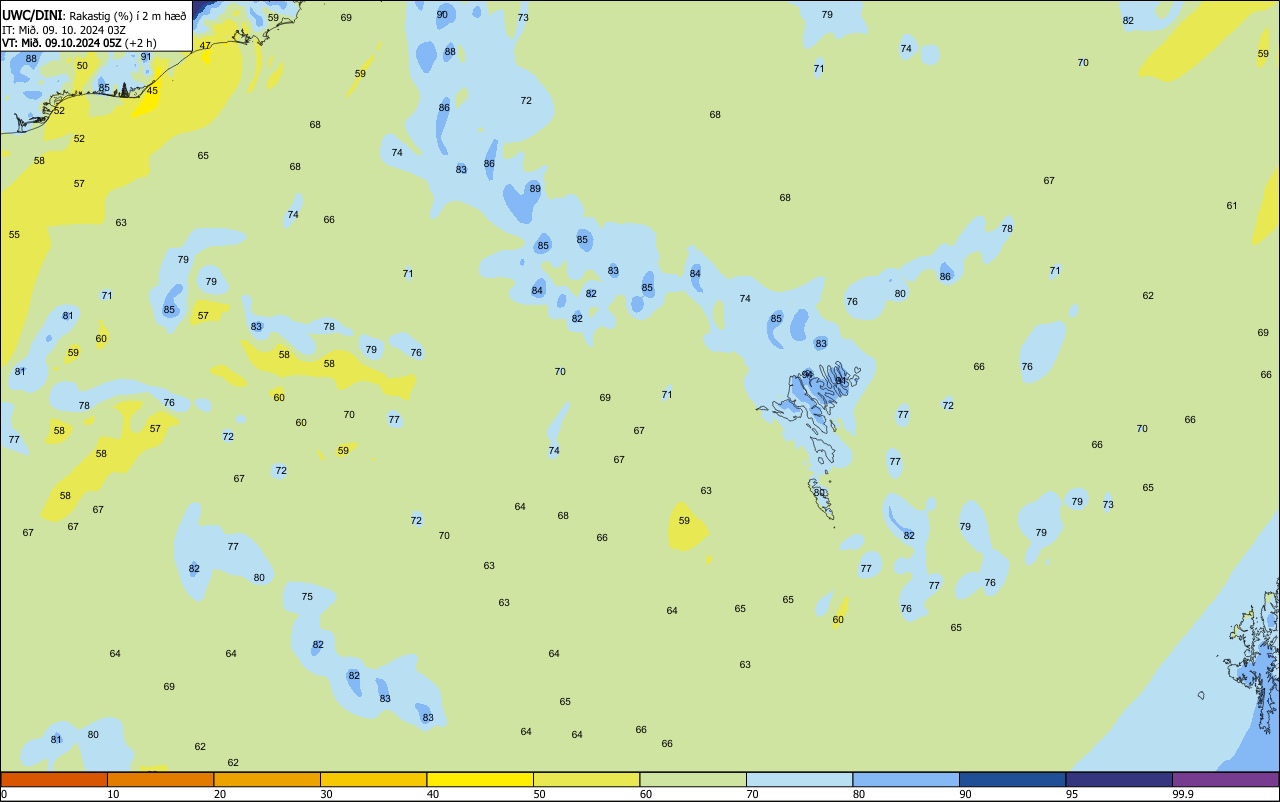Click the legend label 10
The width and height of the screenshot is (1280, 802).
pos(113,794)
